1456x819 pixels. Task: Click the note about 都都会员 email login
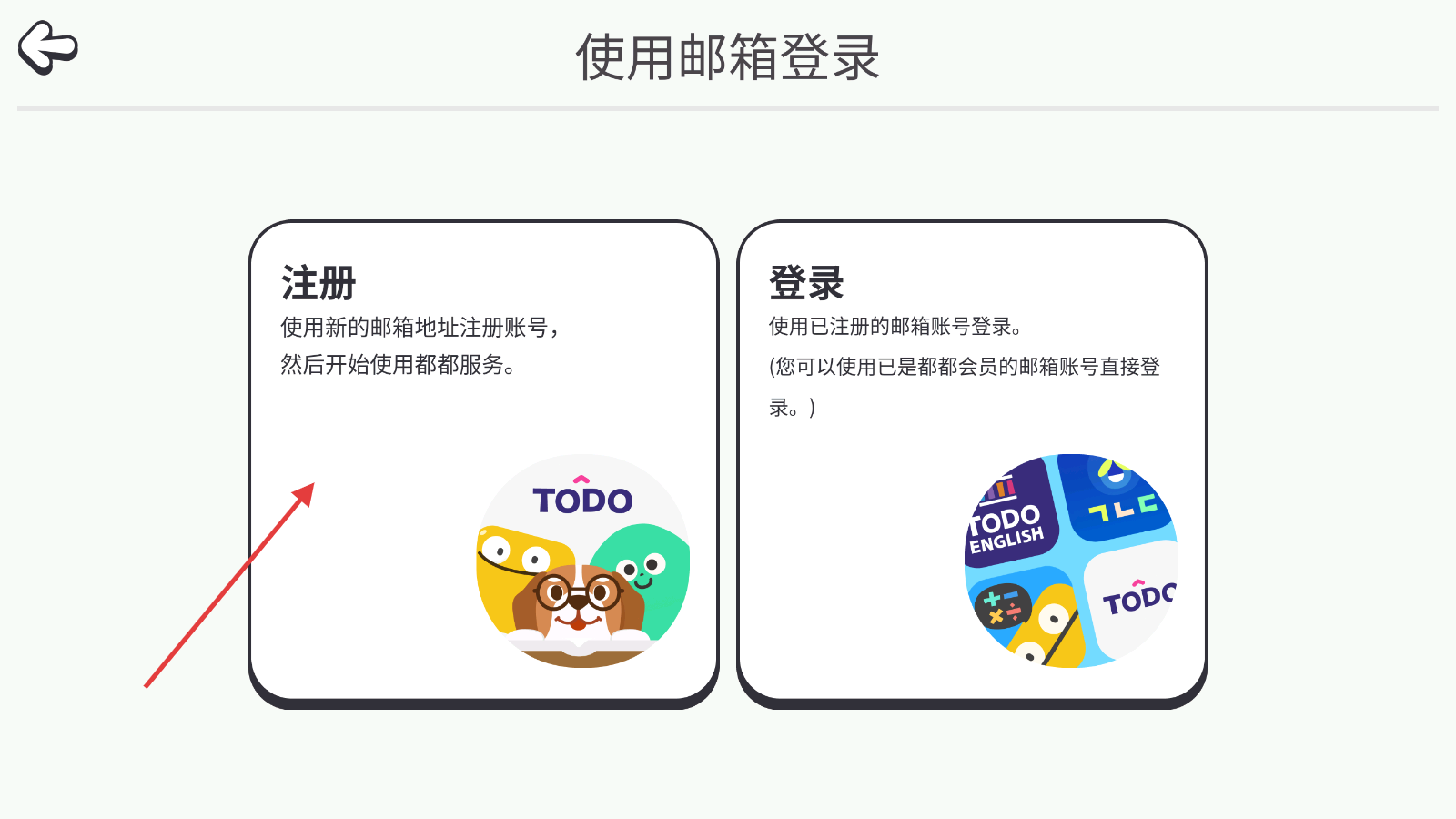(965, 387)
